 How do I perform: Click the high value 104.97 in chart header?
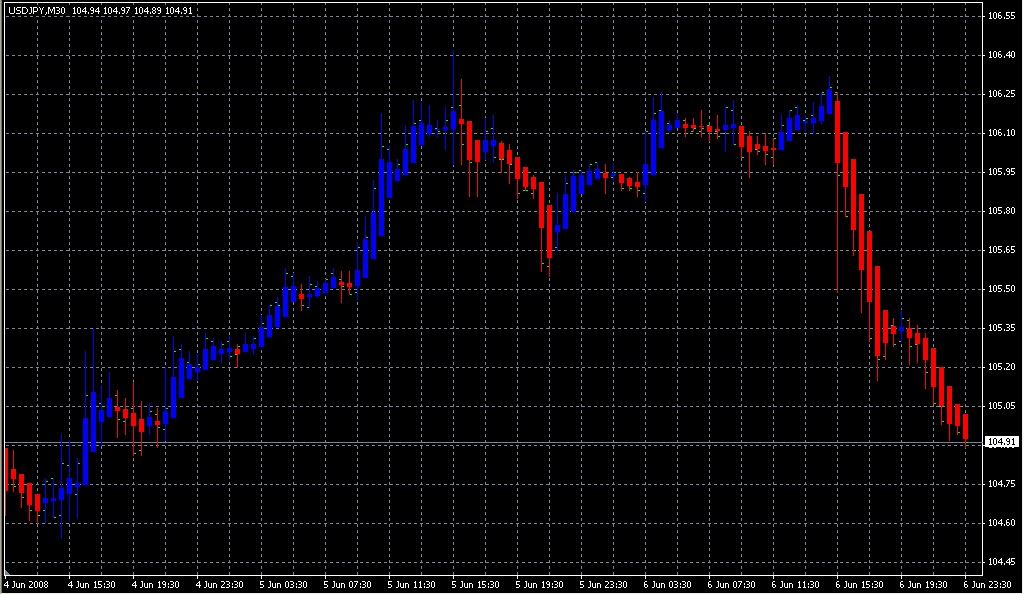point(116,11)
